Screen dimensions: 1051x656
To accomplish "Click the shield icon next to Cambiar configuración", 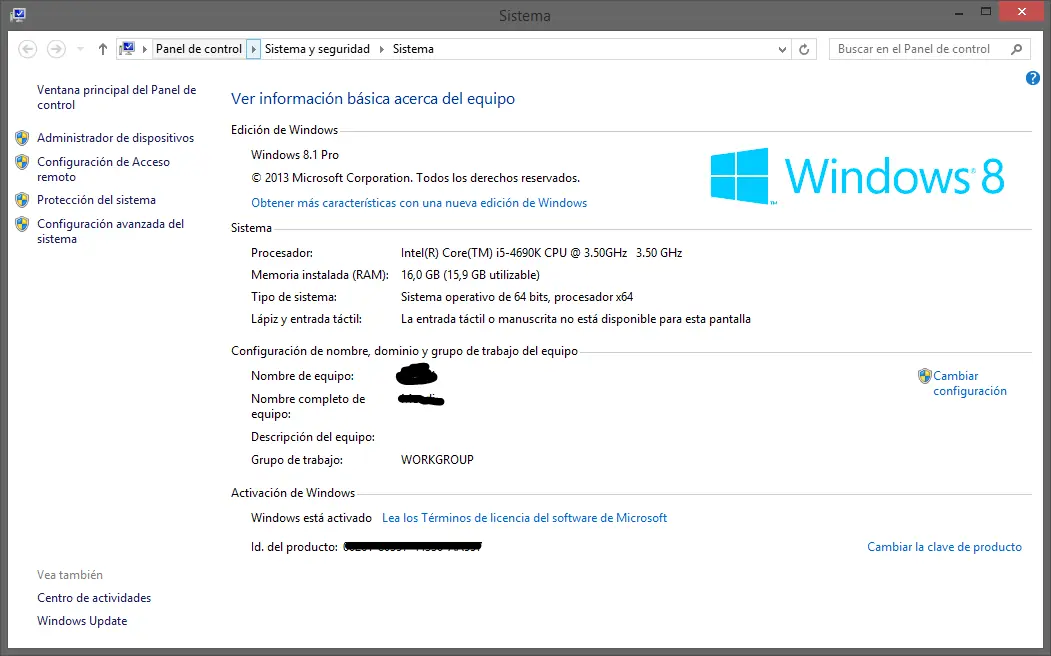I will pyautogui.click(x=925, y=376).
